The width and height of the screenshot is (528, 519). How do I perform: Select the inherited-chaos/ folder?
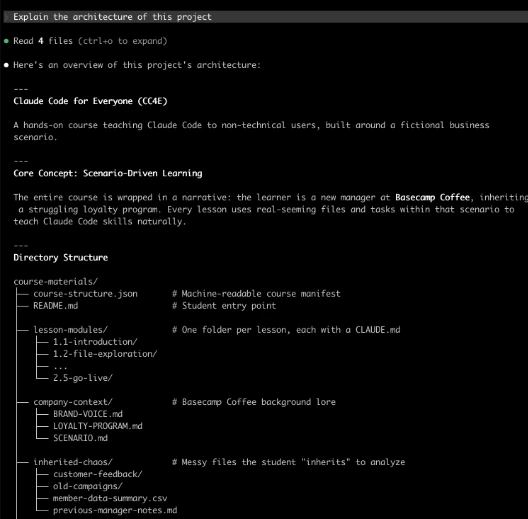pyautogui.click(x=73, y=462)
